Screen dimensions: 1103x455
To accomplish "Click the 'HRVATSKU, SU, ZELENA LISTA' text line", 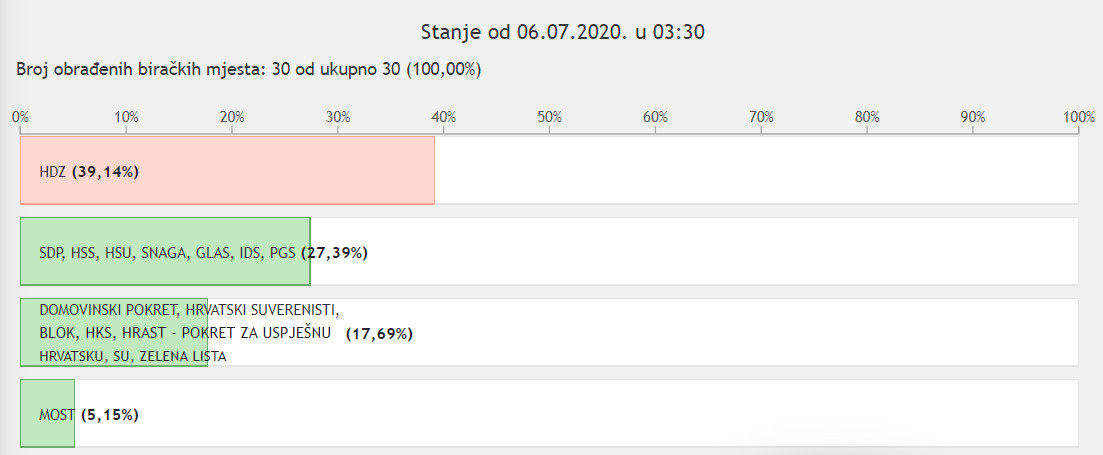I will click(x=133, y=357).
